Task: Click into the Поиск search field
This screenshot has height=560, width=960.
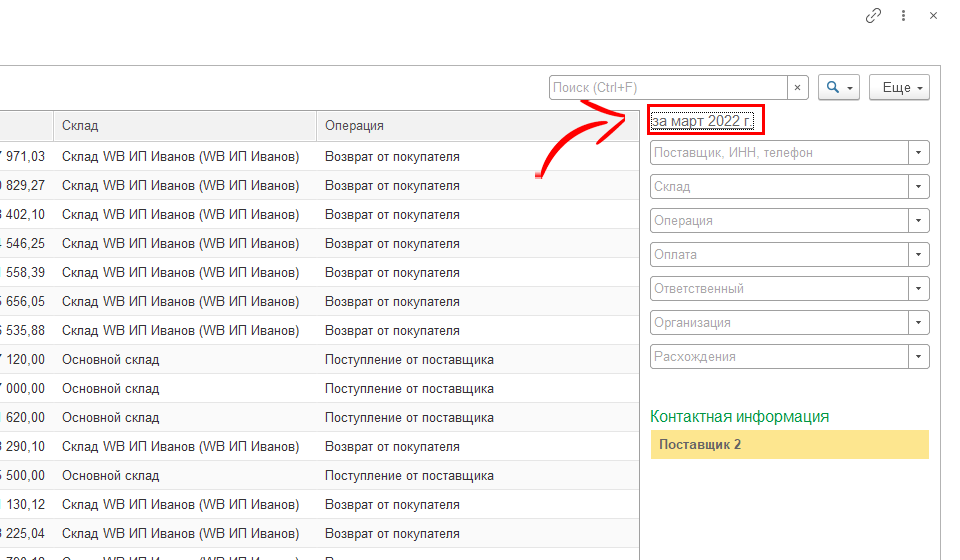Action: click(668, 88)
